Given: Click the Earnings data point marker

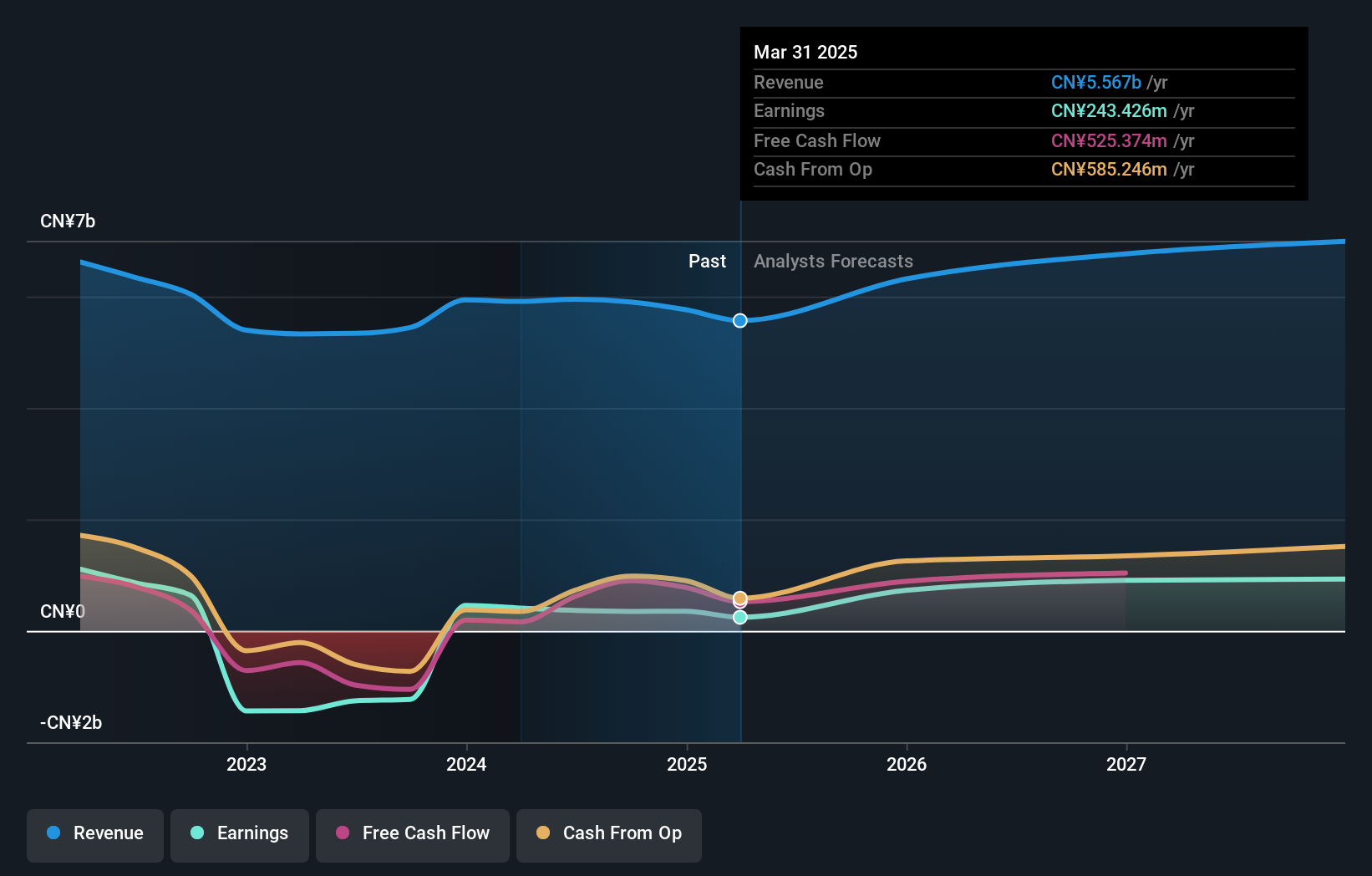Looking at the screenshot, I should [740, 618].
